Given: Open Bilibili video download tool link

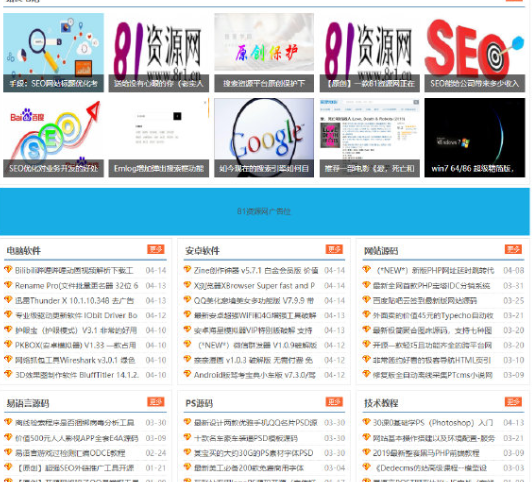Looking at the screenshot, I should [74, 270].
